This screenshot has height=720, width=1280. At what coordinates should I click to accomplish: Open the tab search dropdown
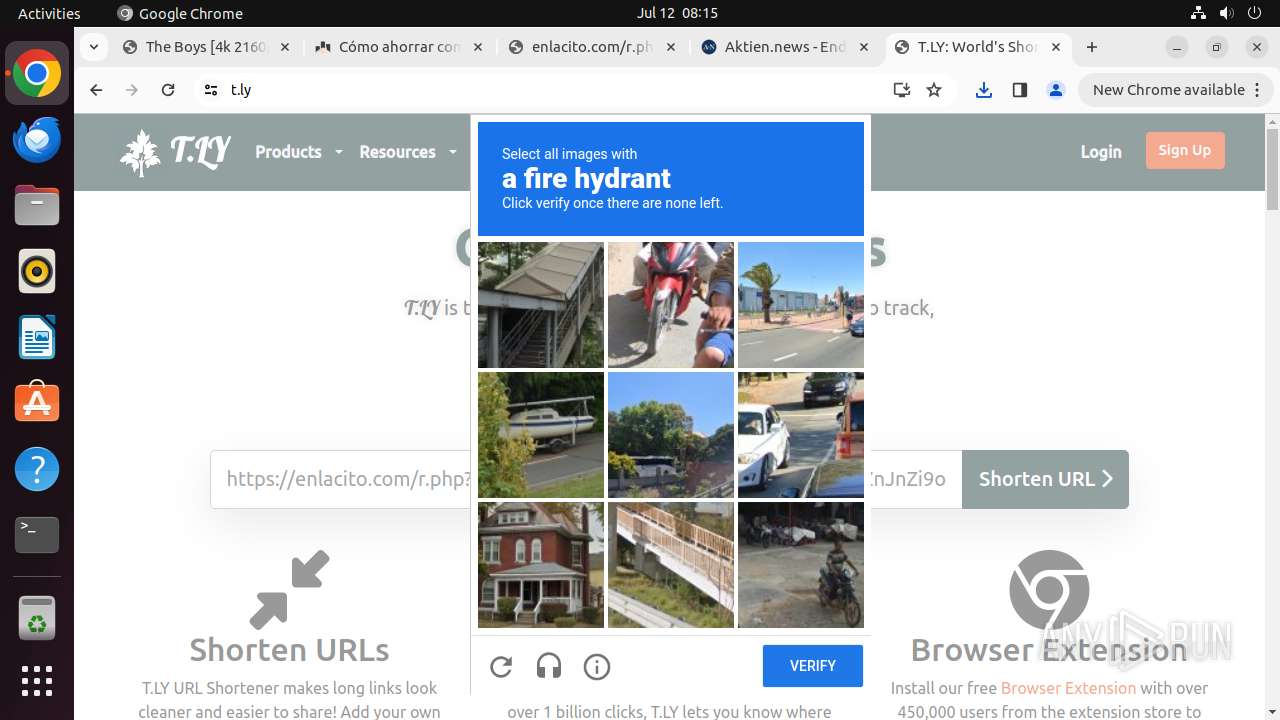coord(93,47)
